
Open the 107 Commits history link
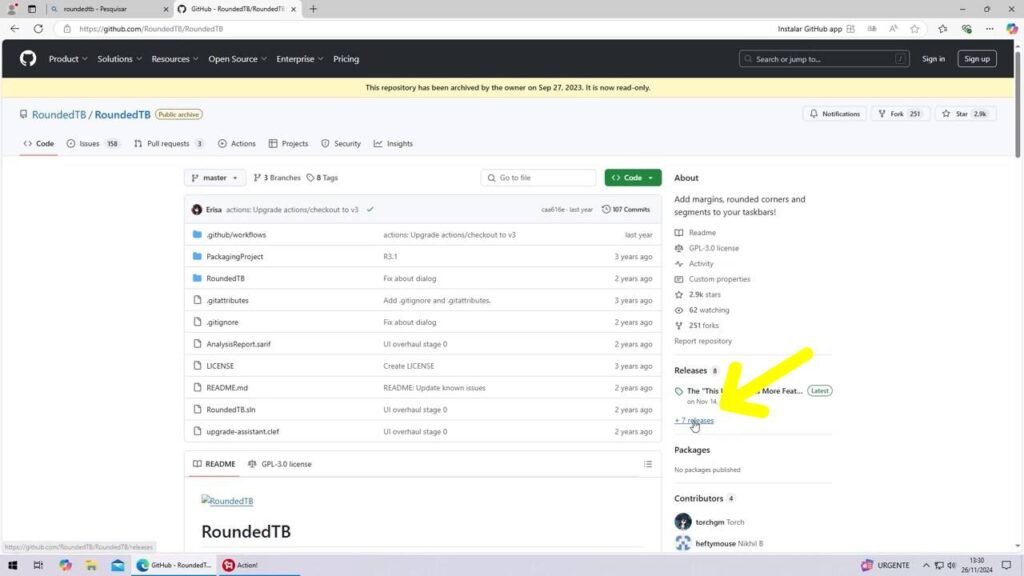(x=626, y=210)
